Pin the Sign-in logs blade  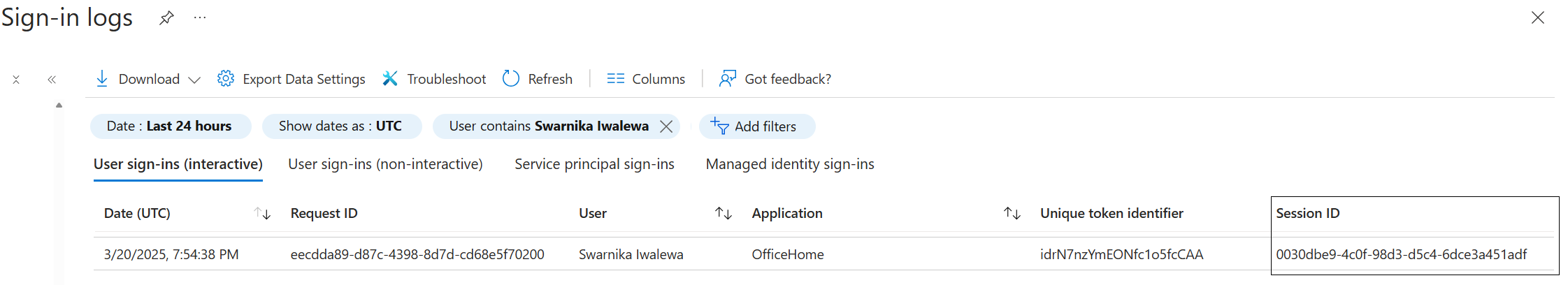click(x=166, y=18)
